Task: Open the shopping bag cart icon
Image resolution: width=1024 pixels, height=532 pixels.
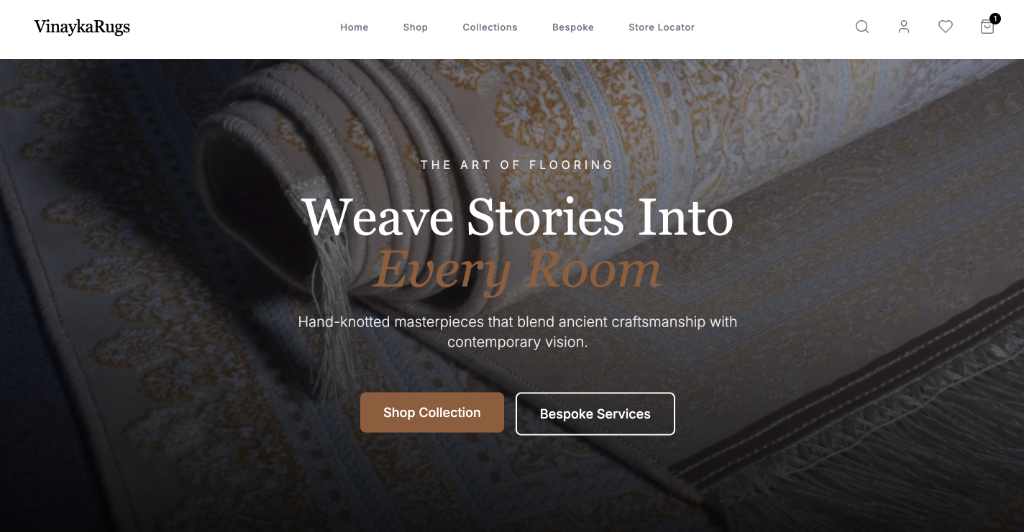Action: [x=987, y=27]
